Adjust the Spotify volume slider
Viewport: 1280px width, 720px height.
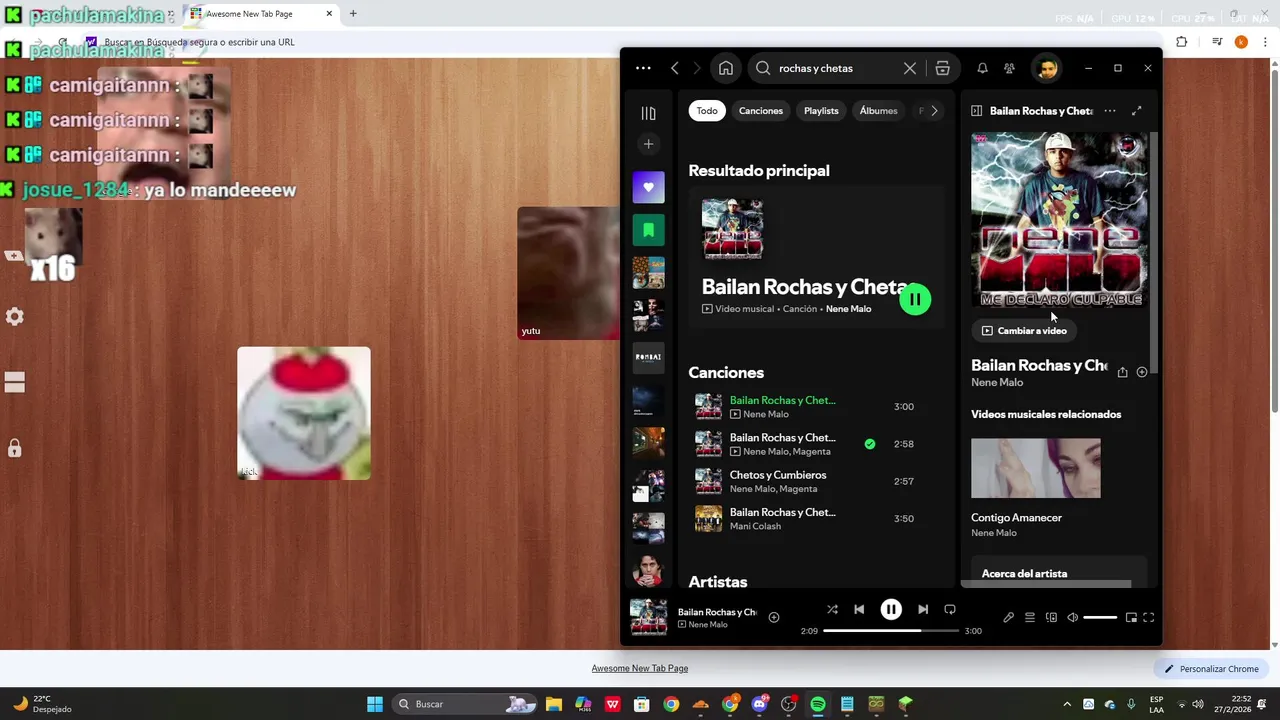[1100, 618]
